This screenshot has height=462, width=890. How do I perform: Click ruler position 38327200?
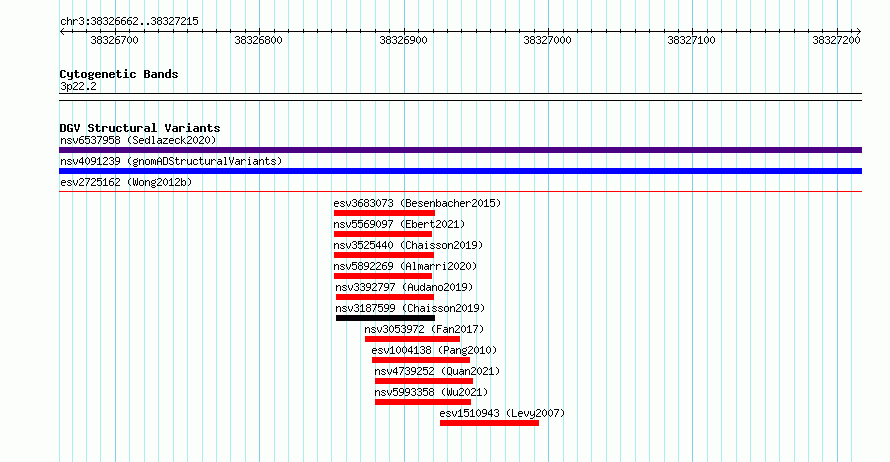click(x=836, y=40)
